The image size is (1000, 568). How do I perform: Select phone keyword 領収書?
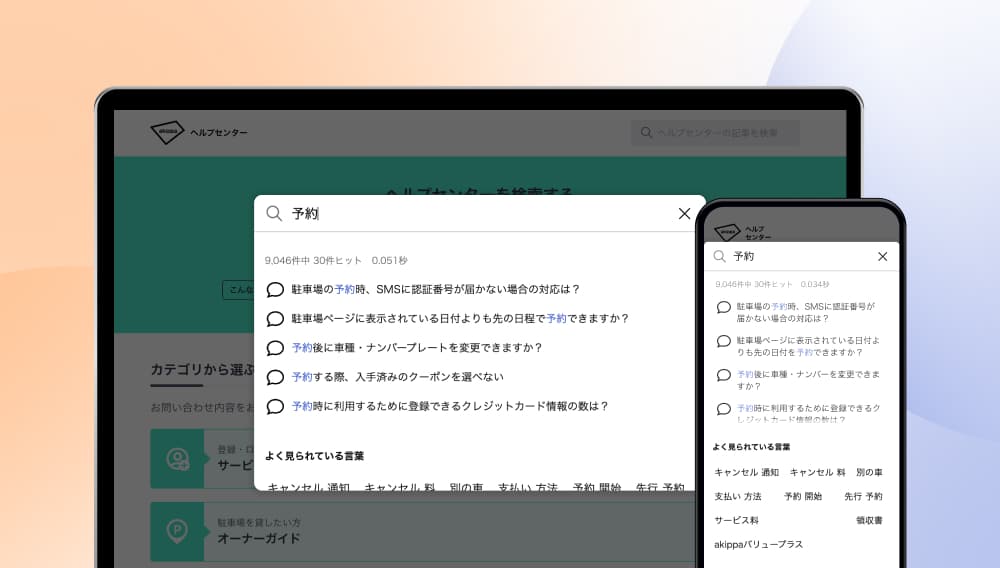pos(869,520)
